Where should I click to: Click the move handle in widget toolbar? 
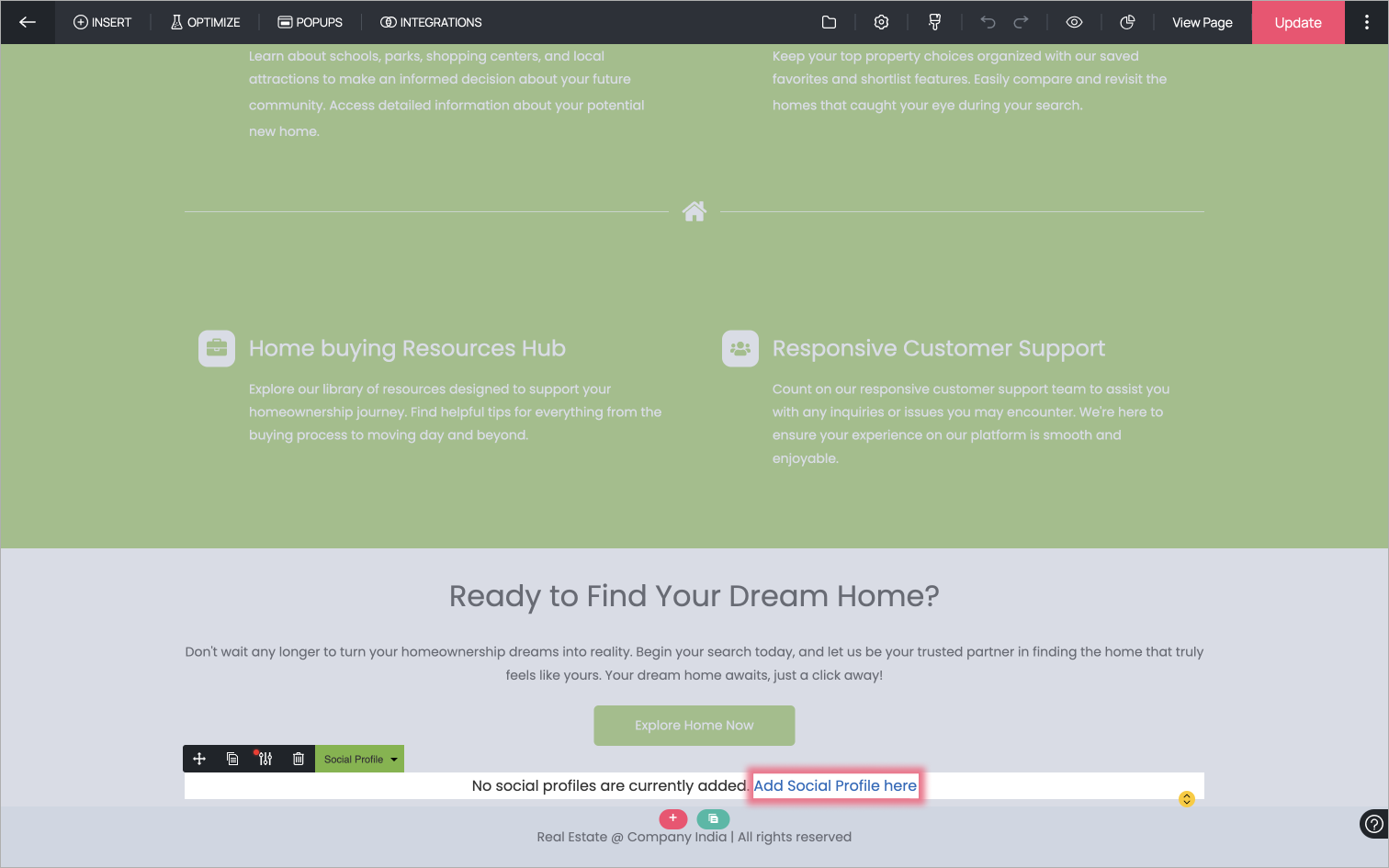pyautogui.click(x=199, y=759)
